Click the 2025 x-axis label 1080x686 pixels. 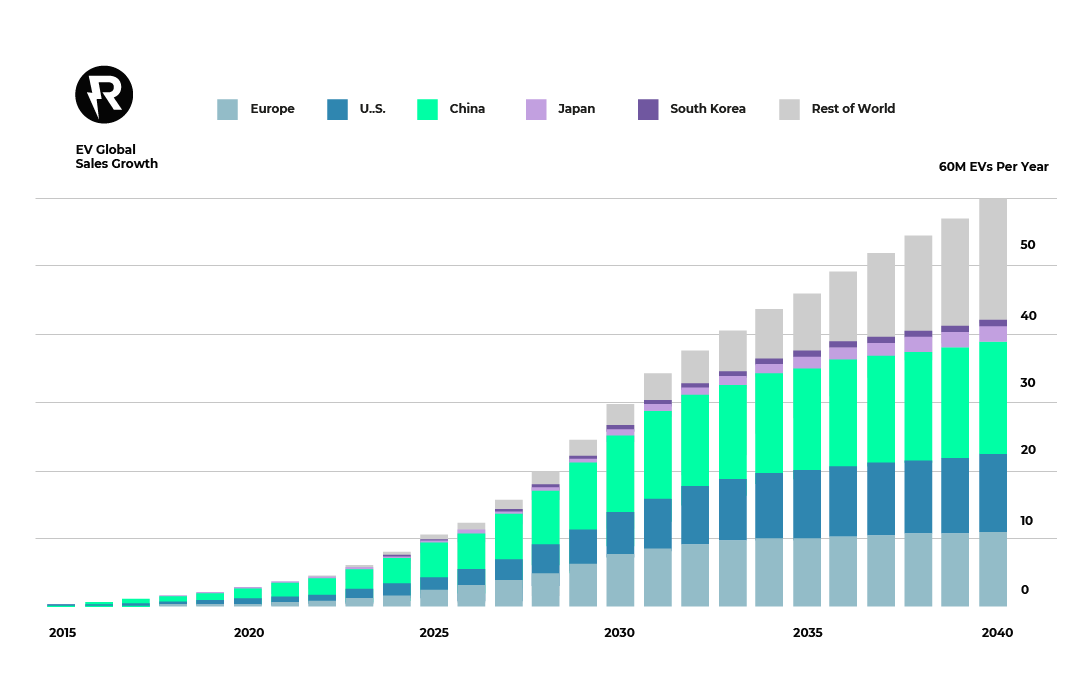tap(434, 632)
